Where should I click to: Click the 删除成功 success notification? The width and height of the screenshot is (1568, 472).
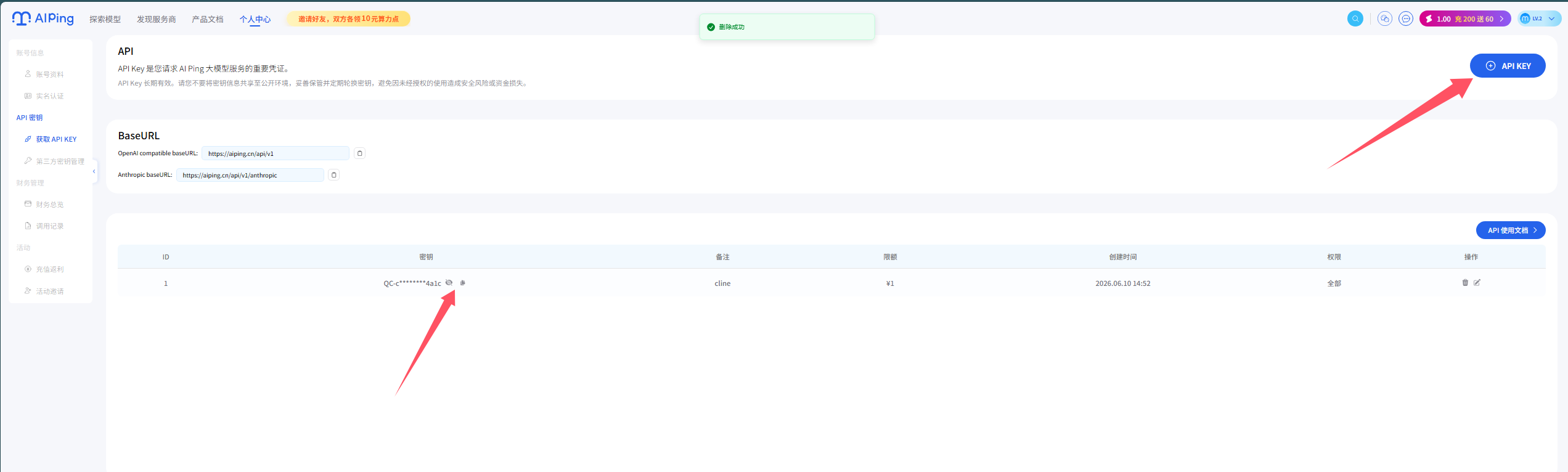point(787,27)
